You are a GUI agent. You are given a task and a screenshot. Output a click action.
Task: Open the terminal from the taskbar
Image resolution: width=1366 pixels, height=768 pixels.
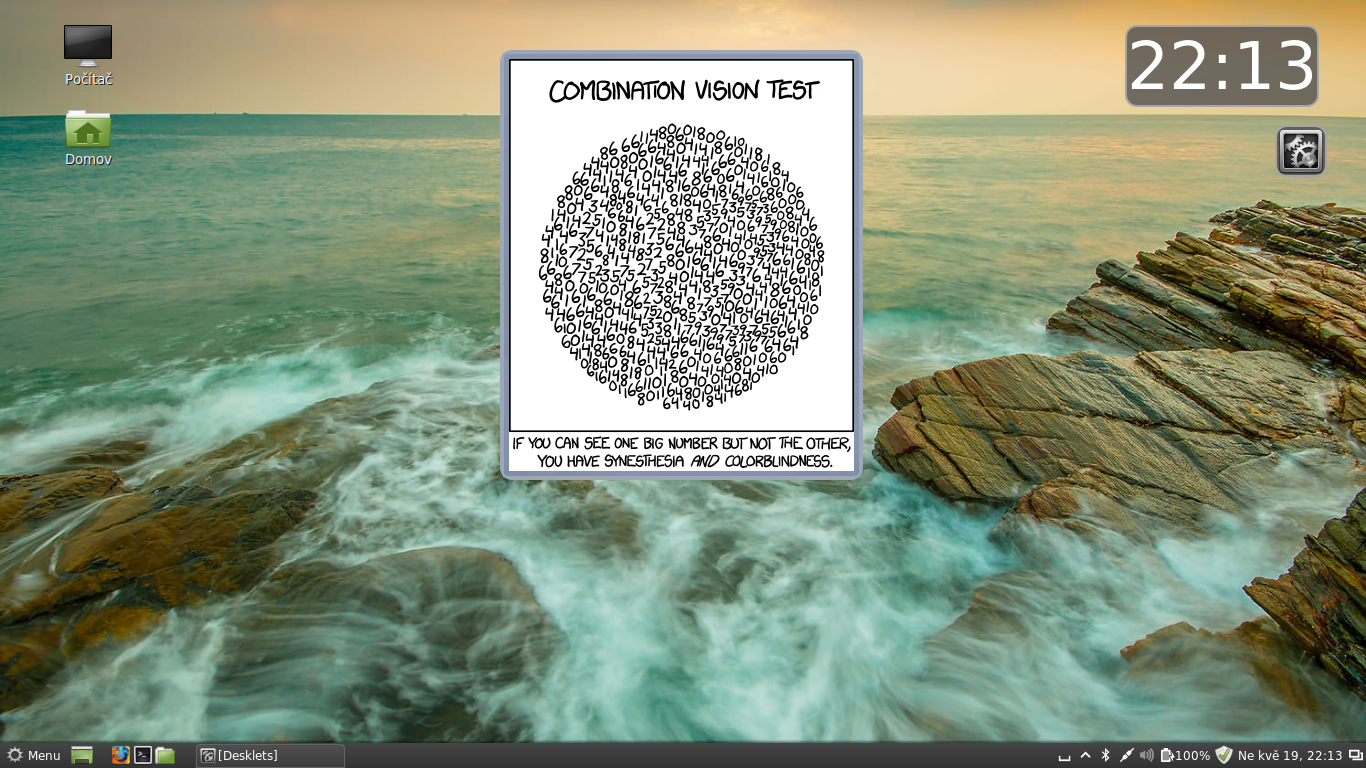pos(142,755)
